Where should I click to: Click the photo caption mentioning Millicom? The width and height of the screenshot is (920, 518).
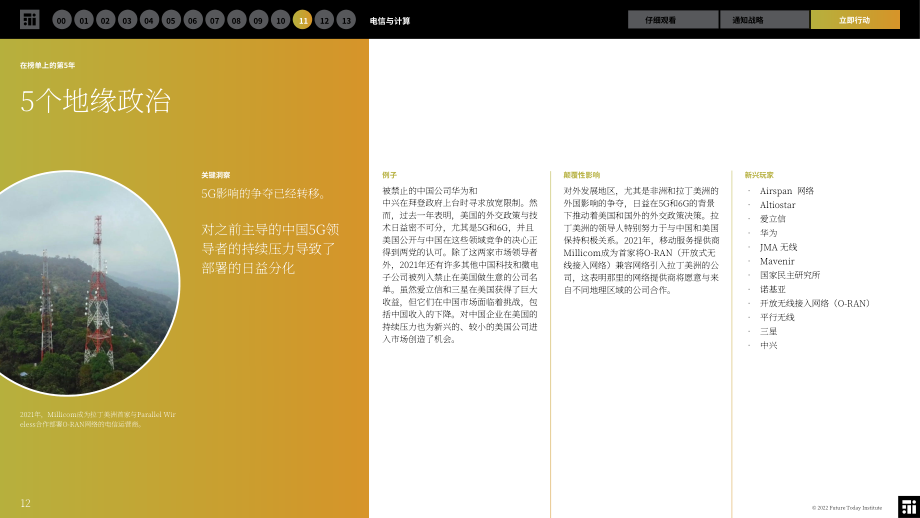(97, 419)
